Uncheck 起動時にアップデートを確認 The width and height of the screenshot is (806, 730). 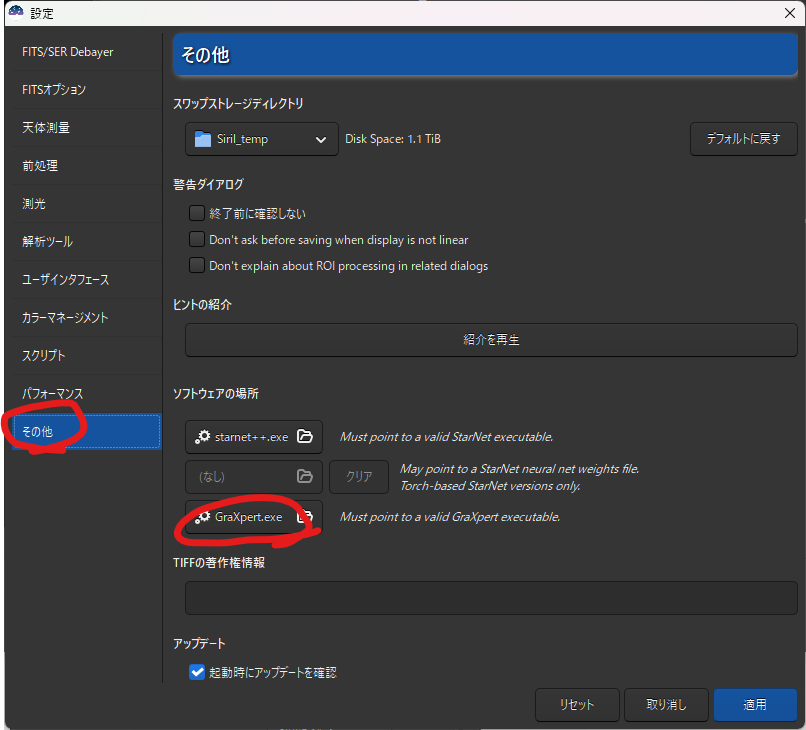(x=197, y=672)
